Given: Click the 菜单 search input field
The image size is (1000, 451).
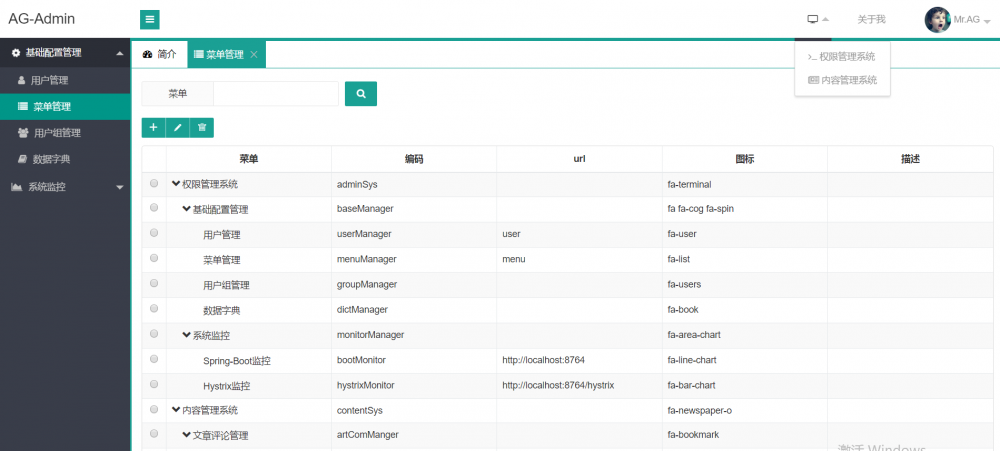Looking at the screenshot, I should [x=275, y=94].
